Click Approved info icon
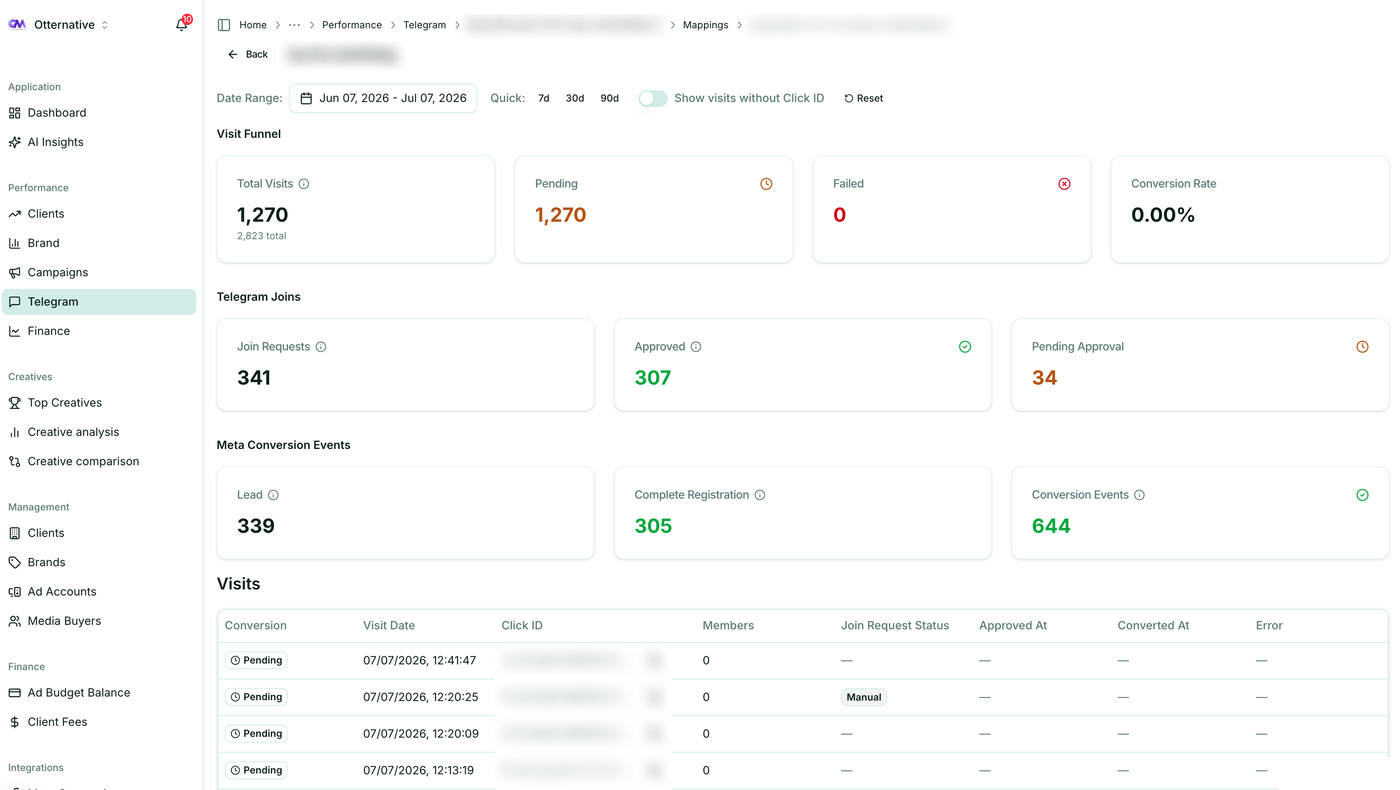This screenshot has width=1400, height=790. pos(696,347)
